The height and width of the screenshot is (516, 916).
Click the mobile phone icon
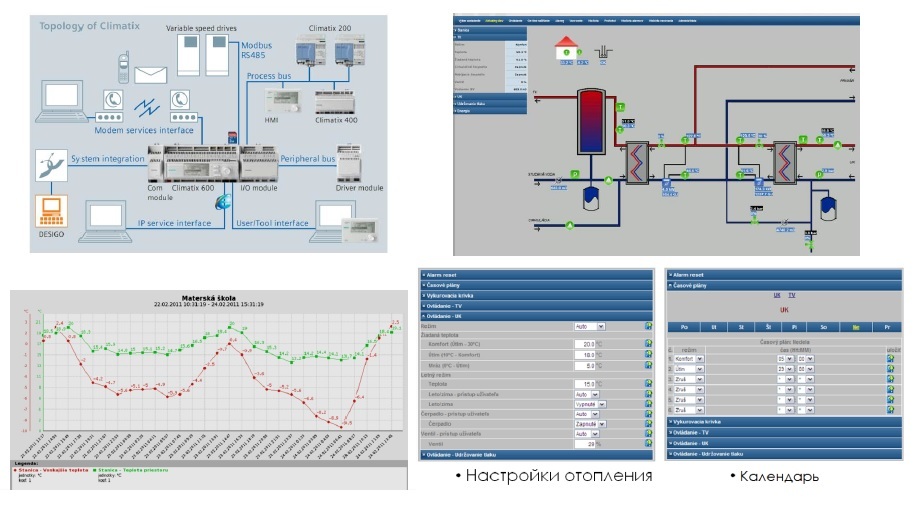tap(123, 68)
